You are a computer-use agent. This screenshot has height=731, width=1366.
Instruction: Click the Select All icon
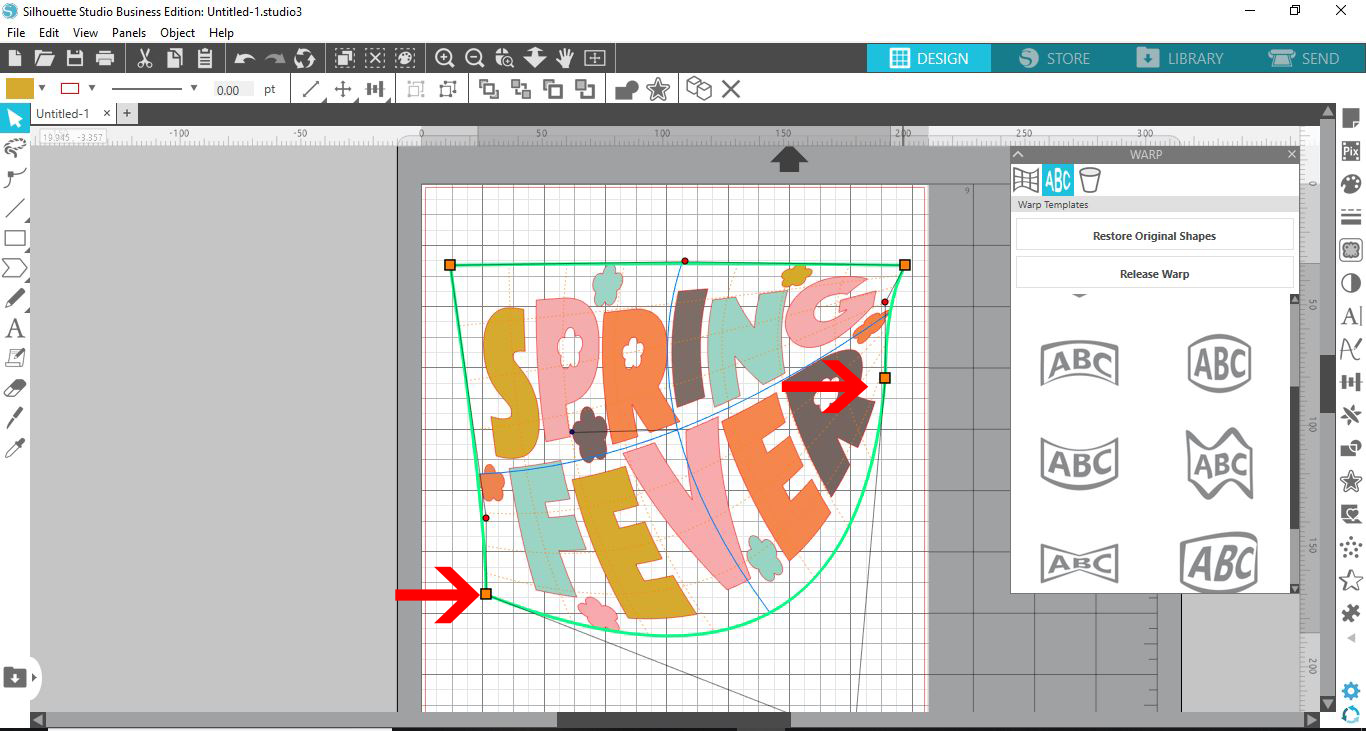[345, 58]
